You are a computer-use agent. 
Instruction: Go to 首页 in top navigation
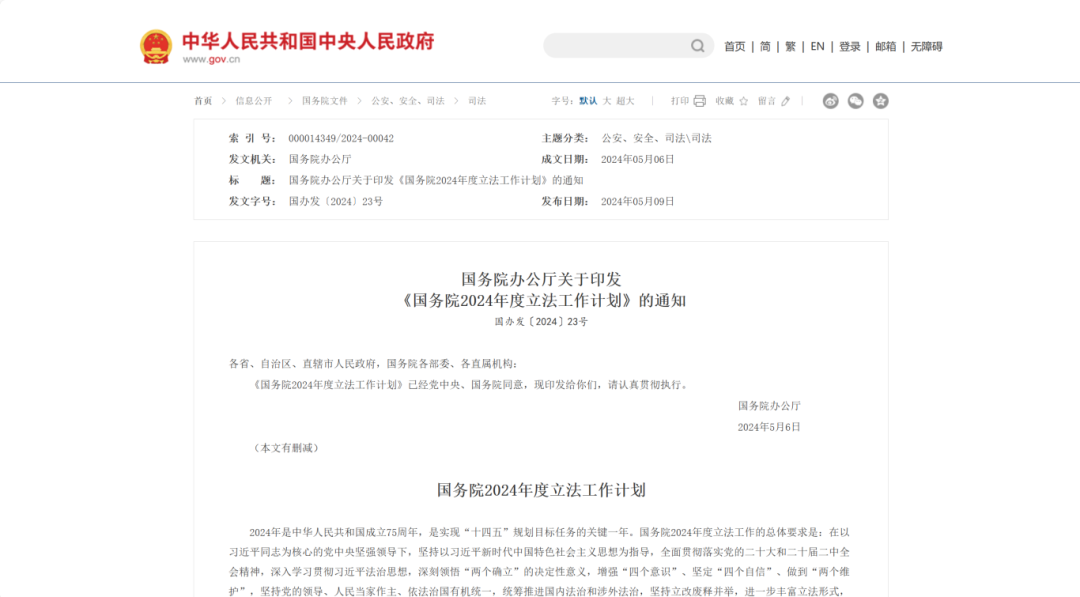click(735, 46)
